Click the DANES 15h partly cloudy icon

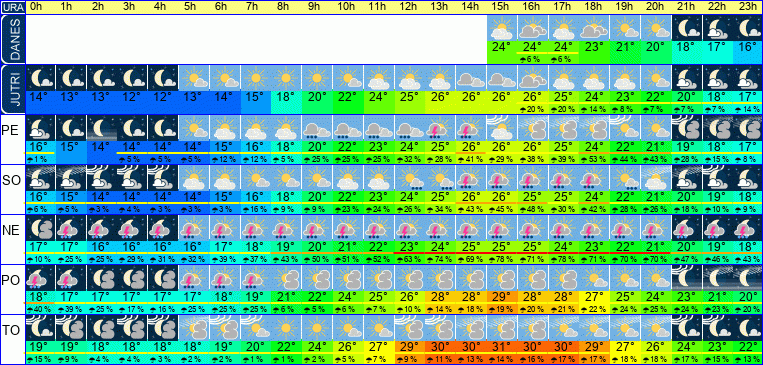click(x=502, y=28)
